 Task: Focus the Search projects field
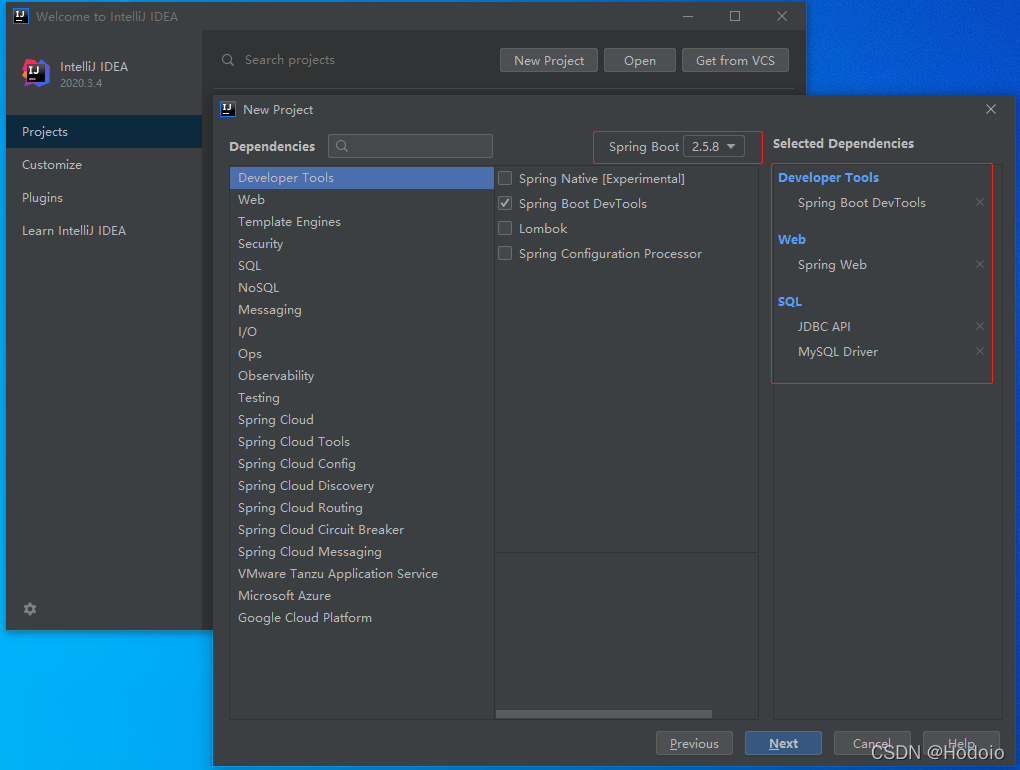tap(358, 60)
